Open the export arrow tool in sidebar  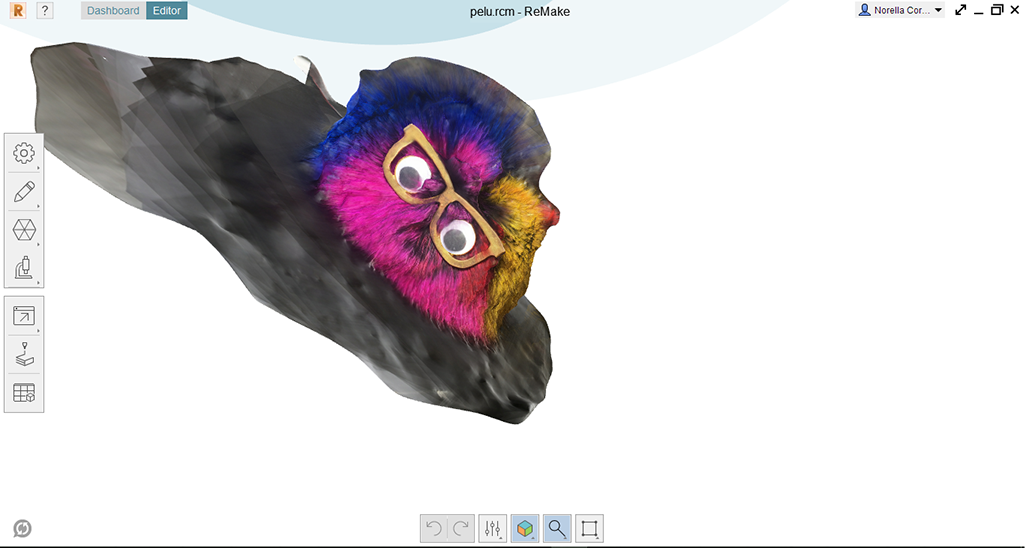[x=24, y=316]
